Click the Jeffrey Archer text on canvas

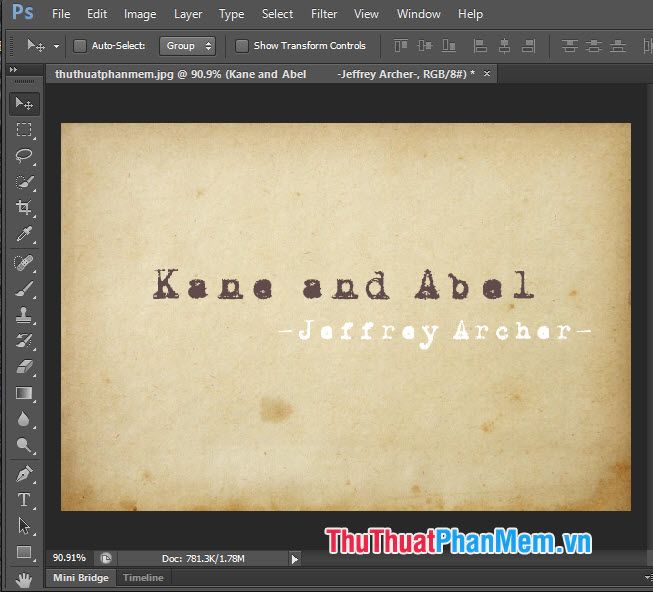click(435, 333)
